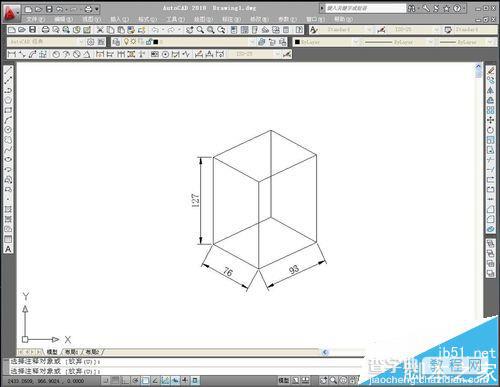This screenshot has width=500, height=387.
Task: Toggle Polar Tracking in status bar
Action: coord(135,380)
